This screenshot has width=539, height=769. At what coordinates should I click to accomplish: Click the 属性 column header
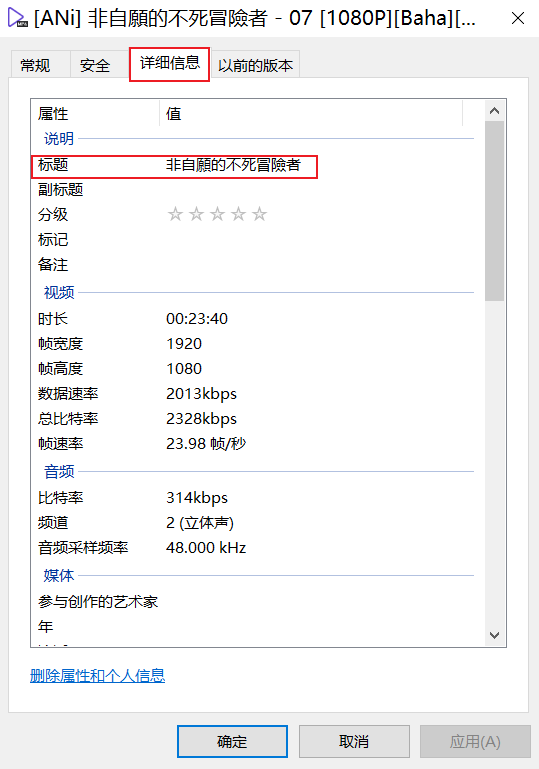96,114
